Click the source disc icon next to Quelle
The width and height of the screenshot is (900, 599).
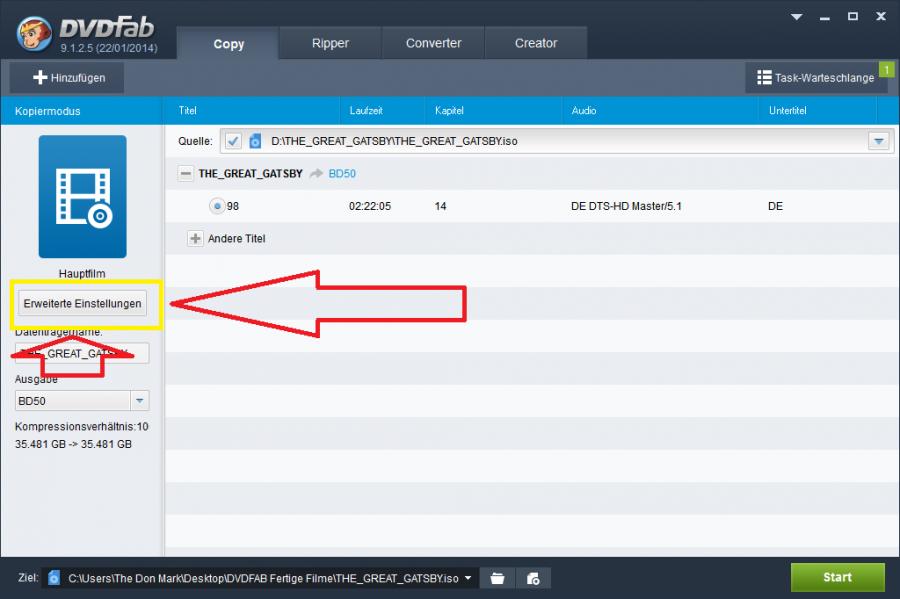255,141
